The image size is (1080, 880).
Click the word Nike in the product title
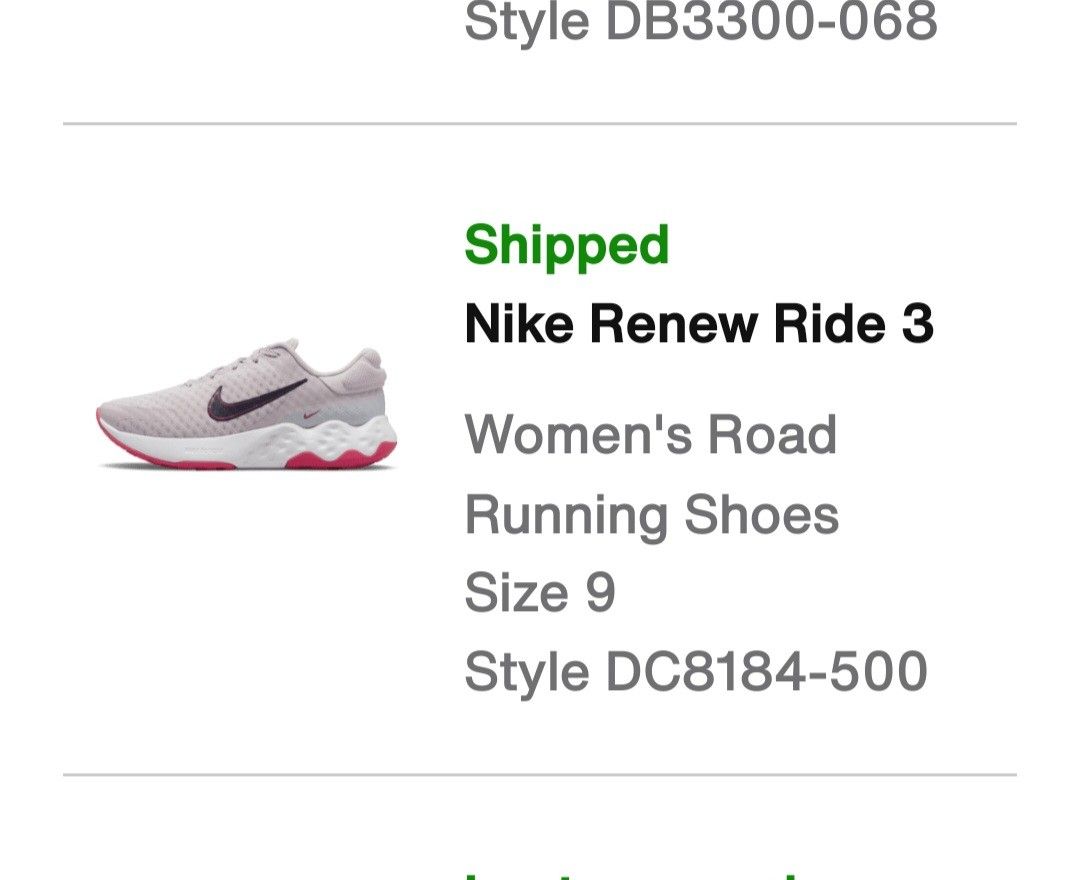click(x=518, y=324)
